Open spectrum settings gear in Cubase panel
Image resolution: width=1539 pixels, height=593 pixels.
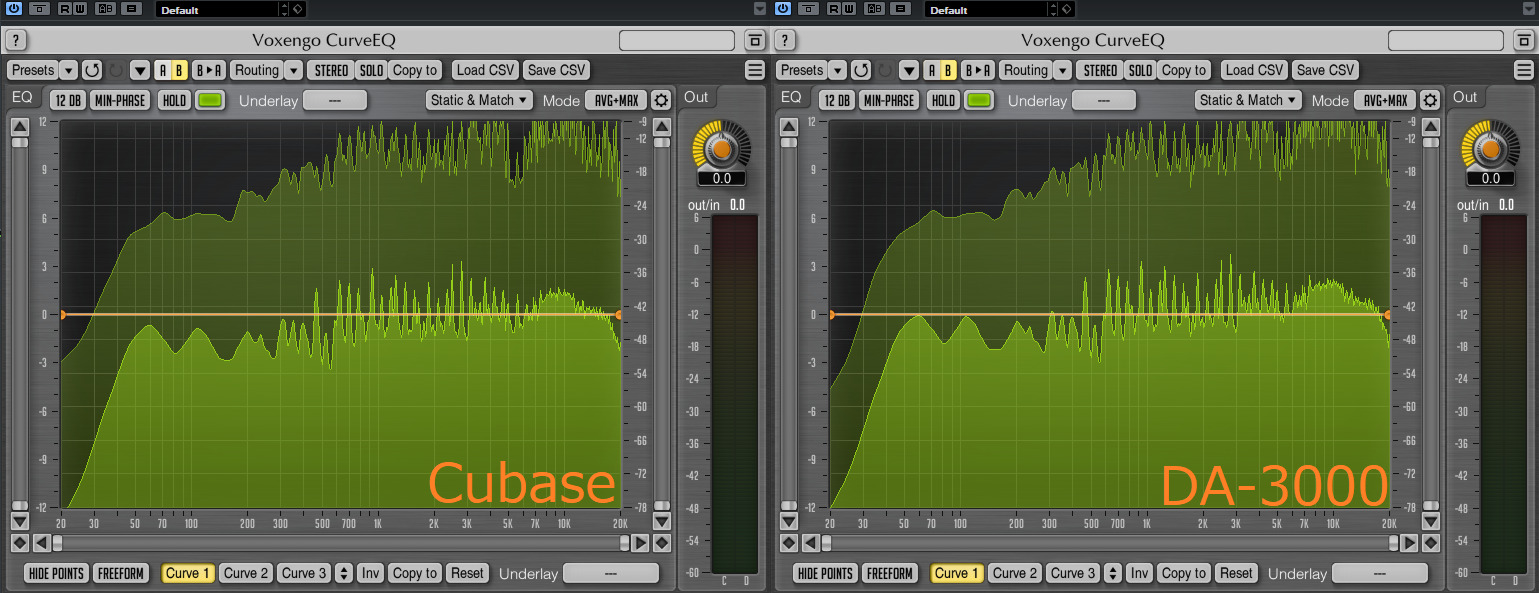click(661, 100)
